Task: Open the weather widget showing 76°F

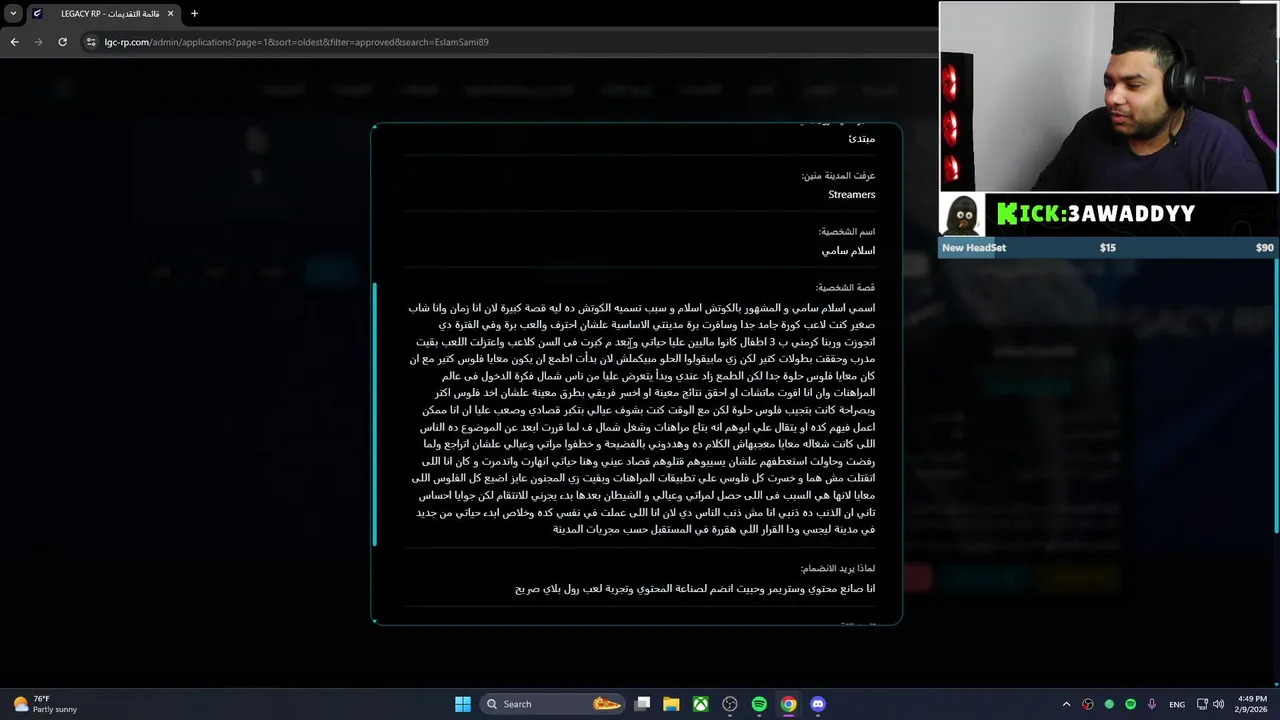Action: (45, 704)
